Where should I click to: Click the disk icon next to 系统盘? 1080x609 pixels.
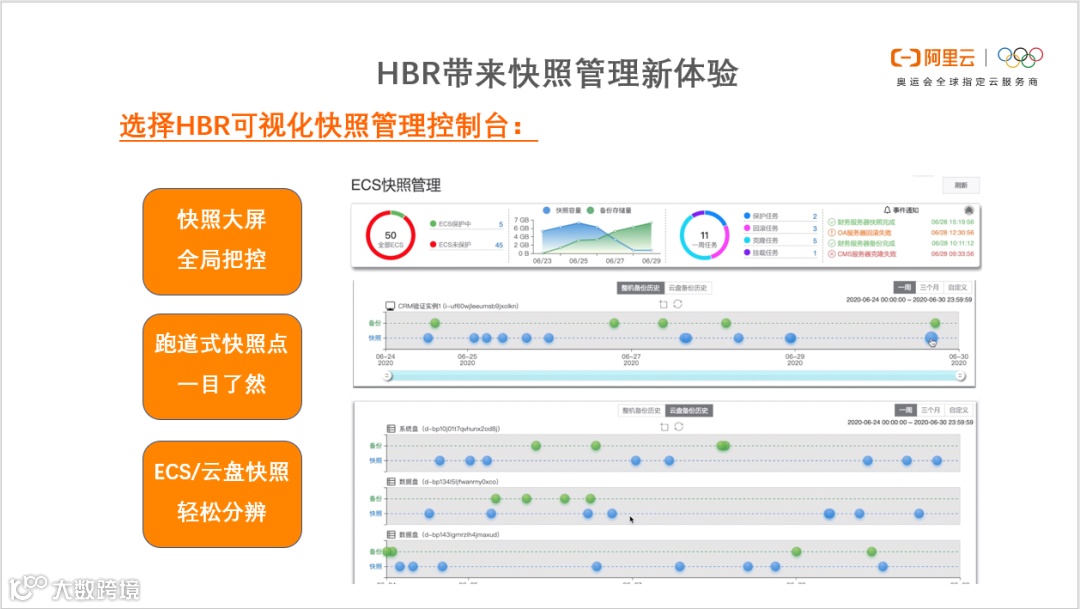click(x=391, y=429)
